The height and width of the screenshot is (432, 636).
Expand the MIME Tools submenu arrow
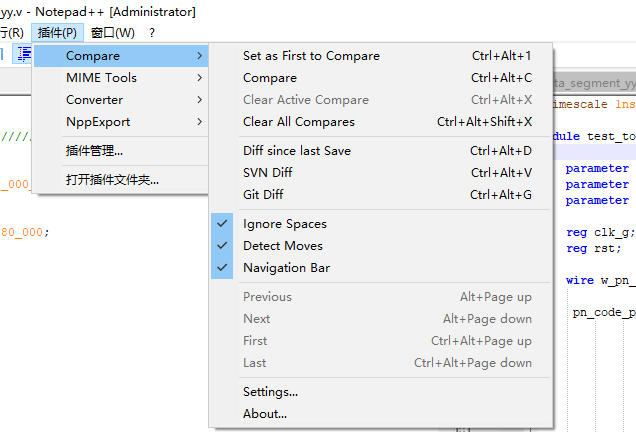click(200, 77)
